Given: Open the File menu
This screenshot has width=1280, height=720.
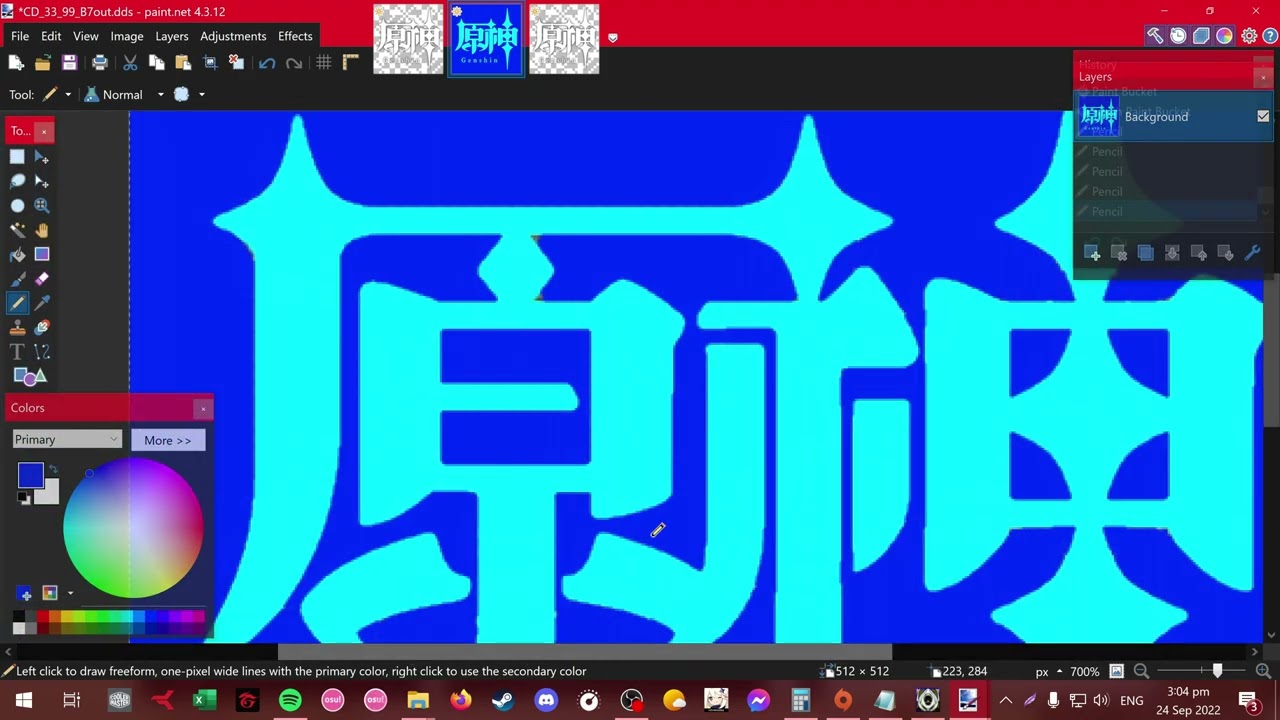Looking at the screenshot, I should (x=20, y=36).
